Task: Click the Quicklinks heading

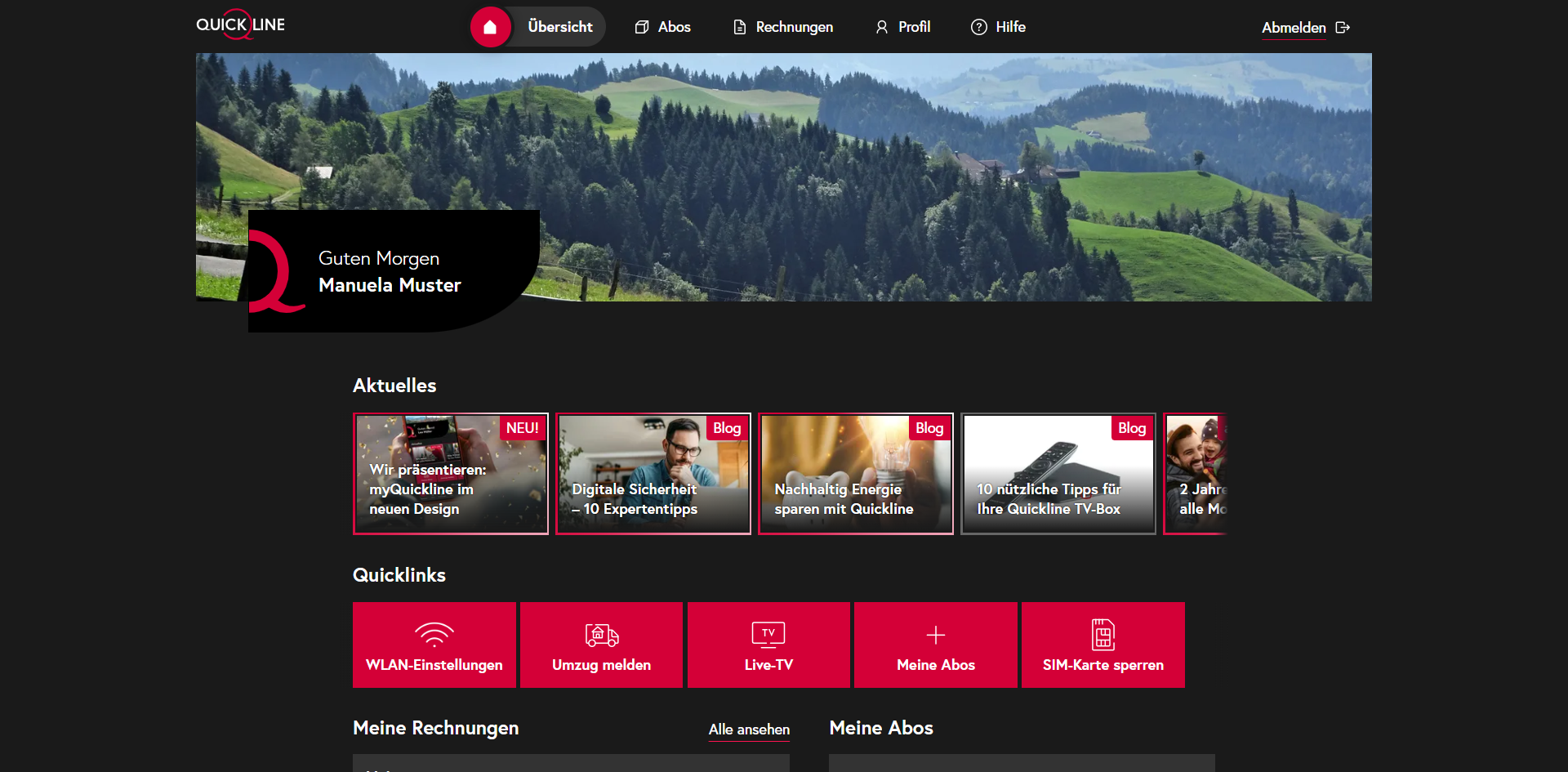Action: 399,575
